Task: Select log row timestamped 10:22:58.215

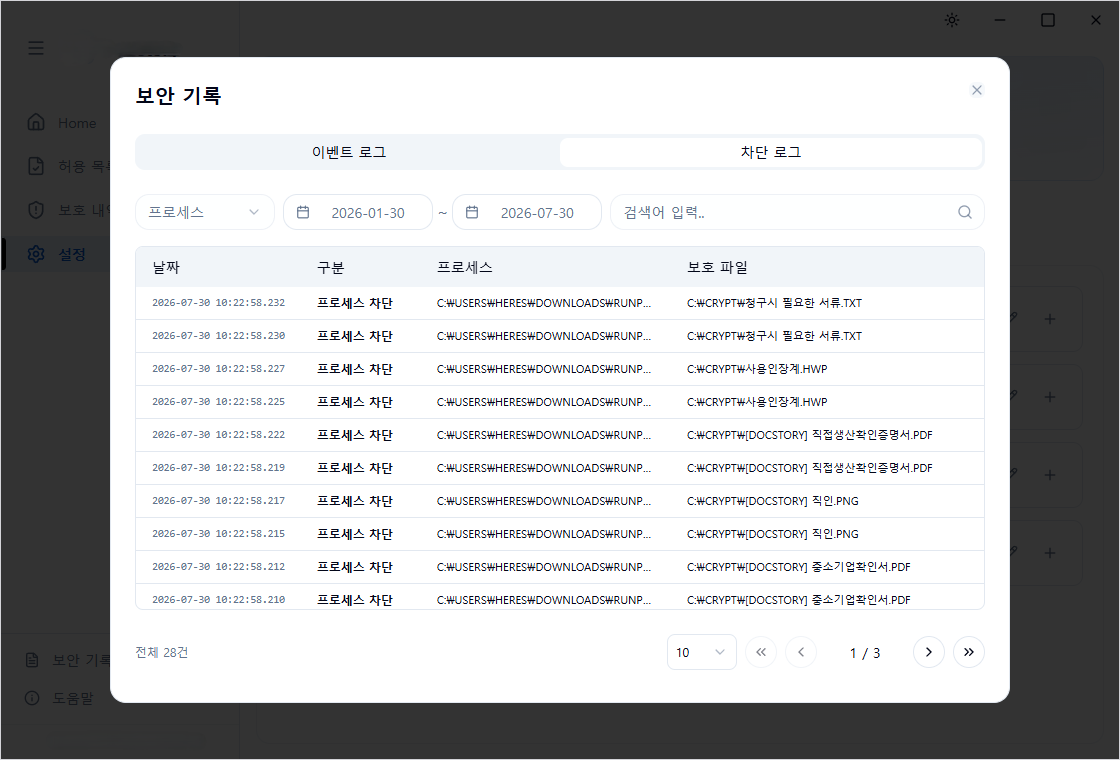Action: click(560, 534)
